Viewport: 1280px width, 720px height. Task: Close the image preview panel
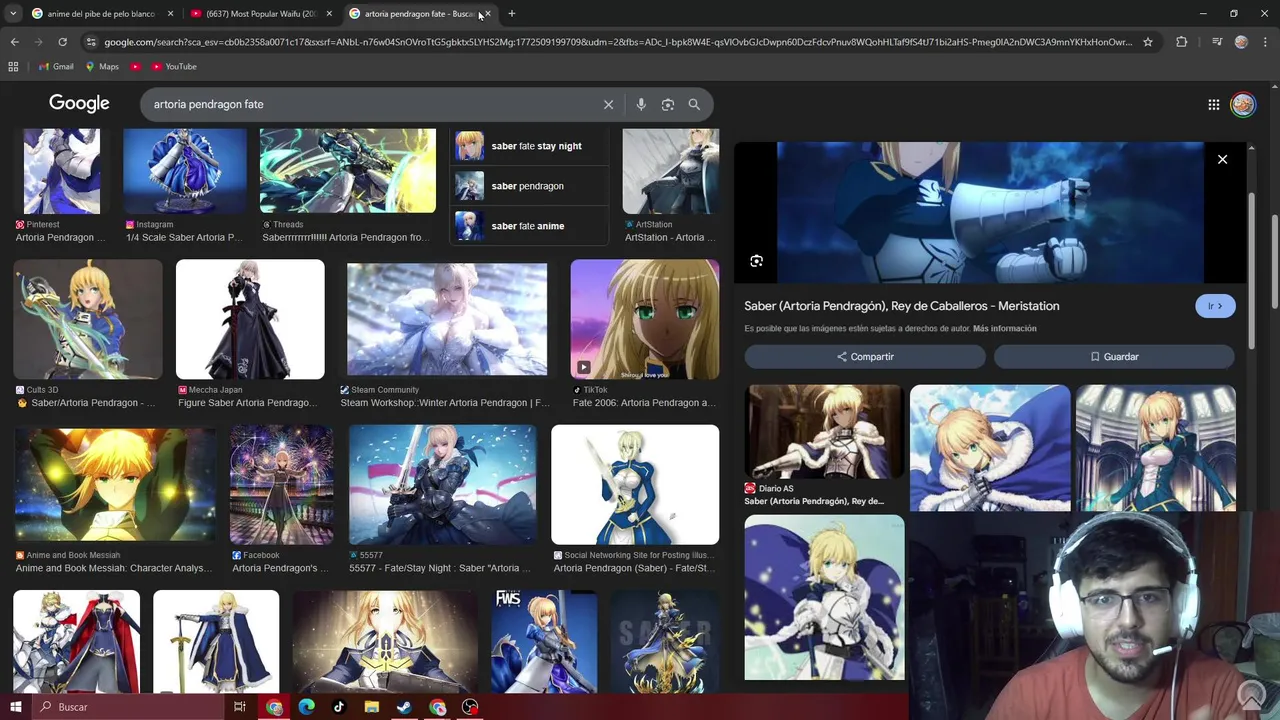coord(1222,159)
